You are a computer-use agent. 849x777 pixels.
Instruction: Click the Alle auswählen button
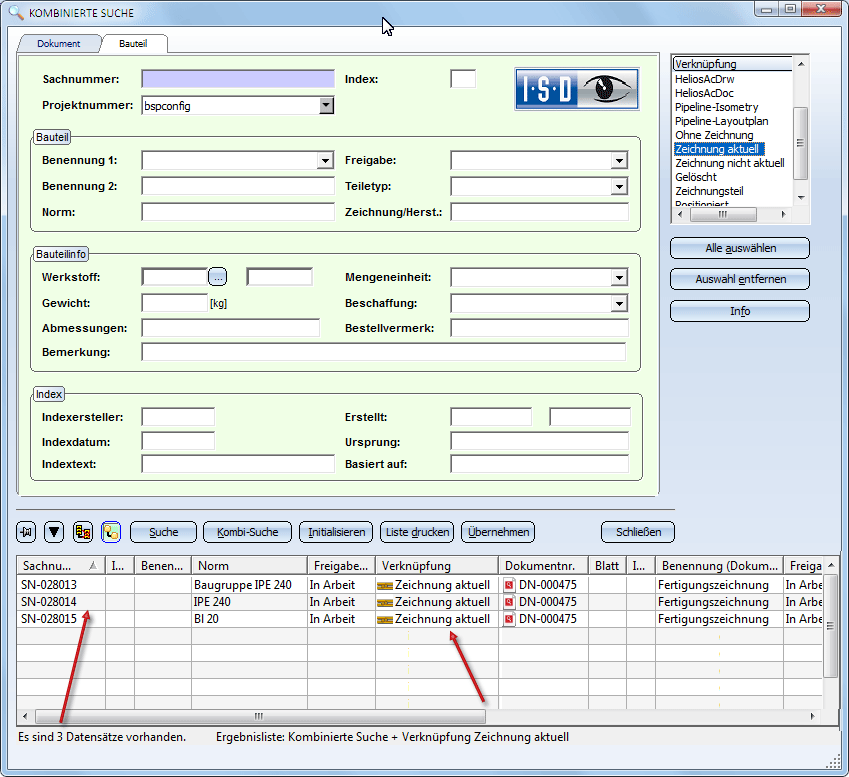pyautogui.click(x=739, y=248)
